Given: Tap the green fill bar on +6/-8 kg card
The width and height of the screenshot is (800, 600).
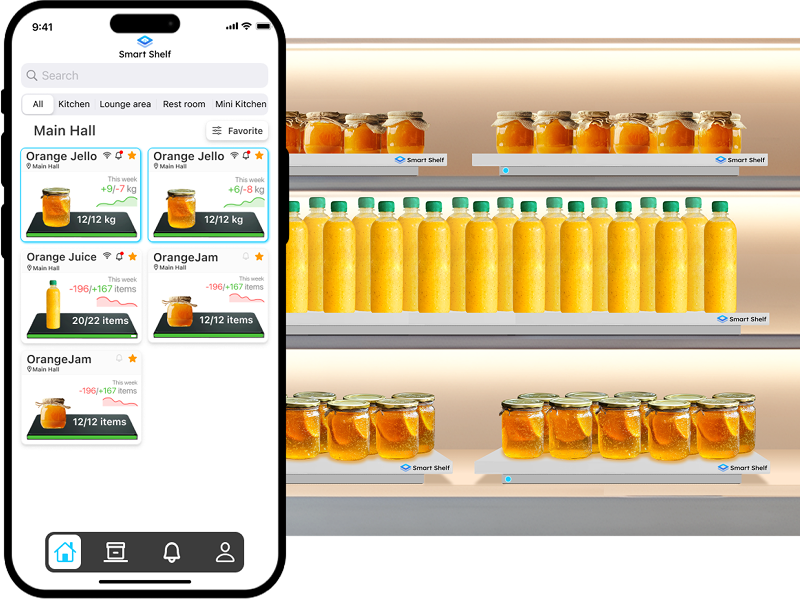Looking at the screenshot, I should click(x=209, y=235).
